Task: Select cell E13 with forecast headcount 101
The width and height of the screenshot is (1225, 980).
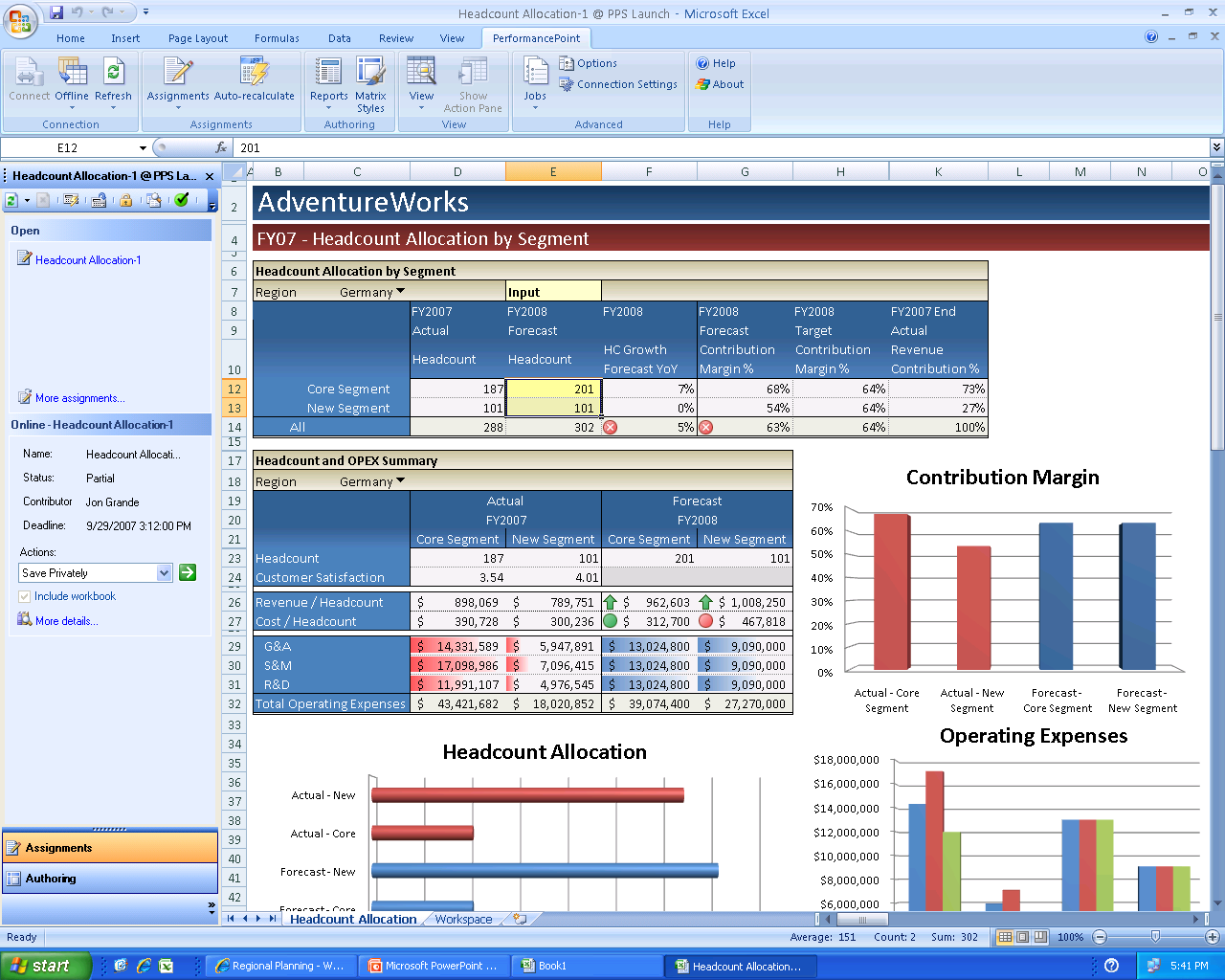Action: [x=553, y=408]
